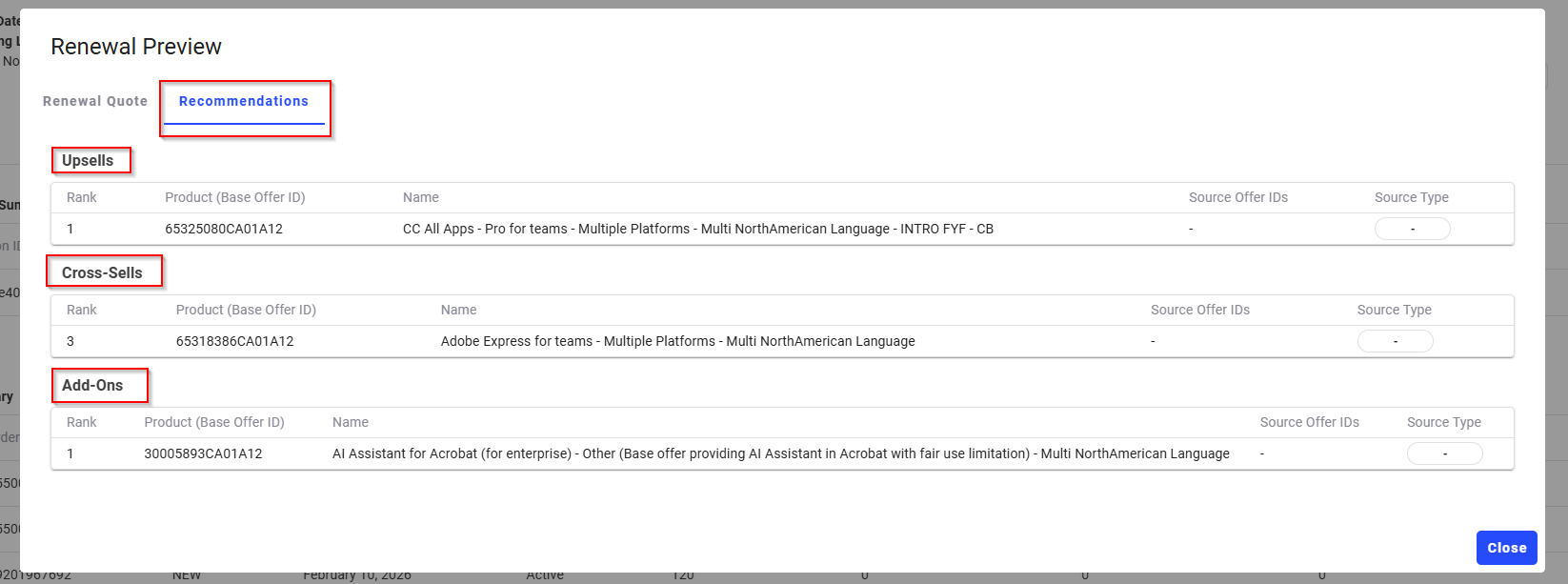The width and height of the screenshot is (1568, 584).
Task: Click the Source Type chip in Upsells row
Action: coord(1412,229)
